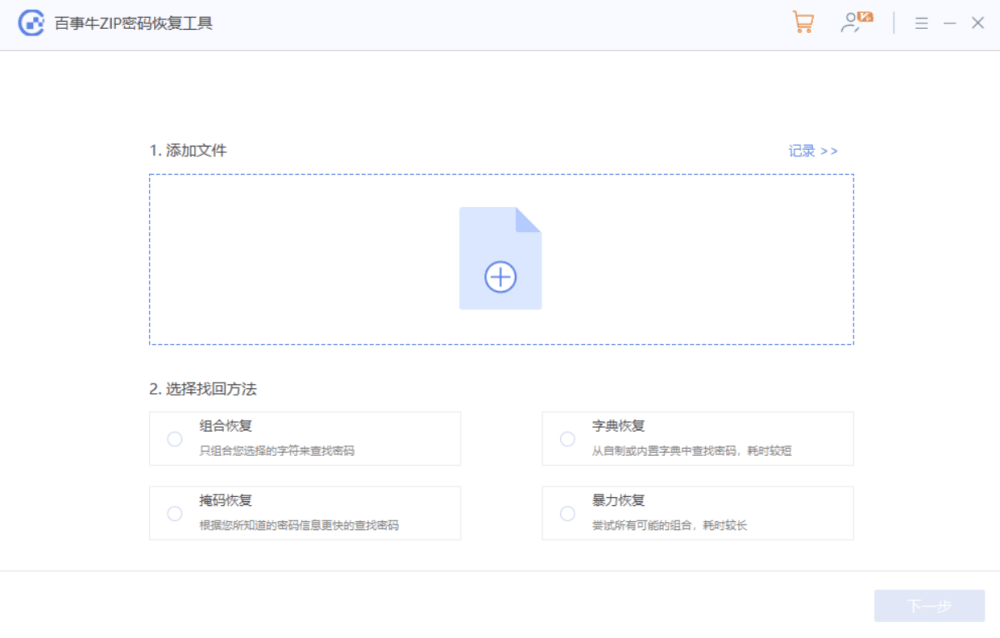Click the document icon in the upload area
The image size is (1000, 638).
pyautogui.click(x=500, y=256)
